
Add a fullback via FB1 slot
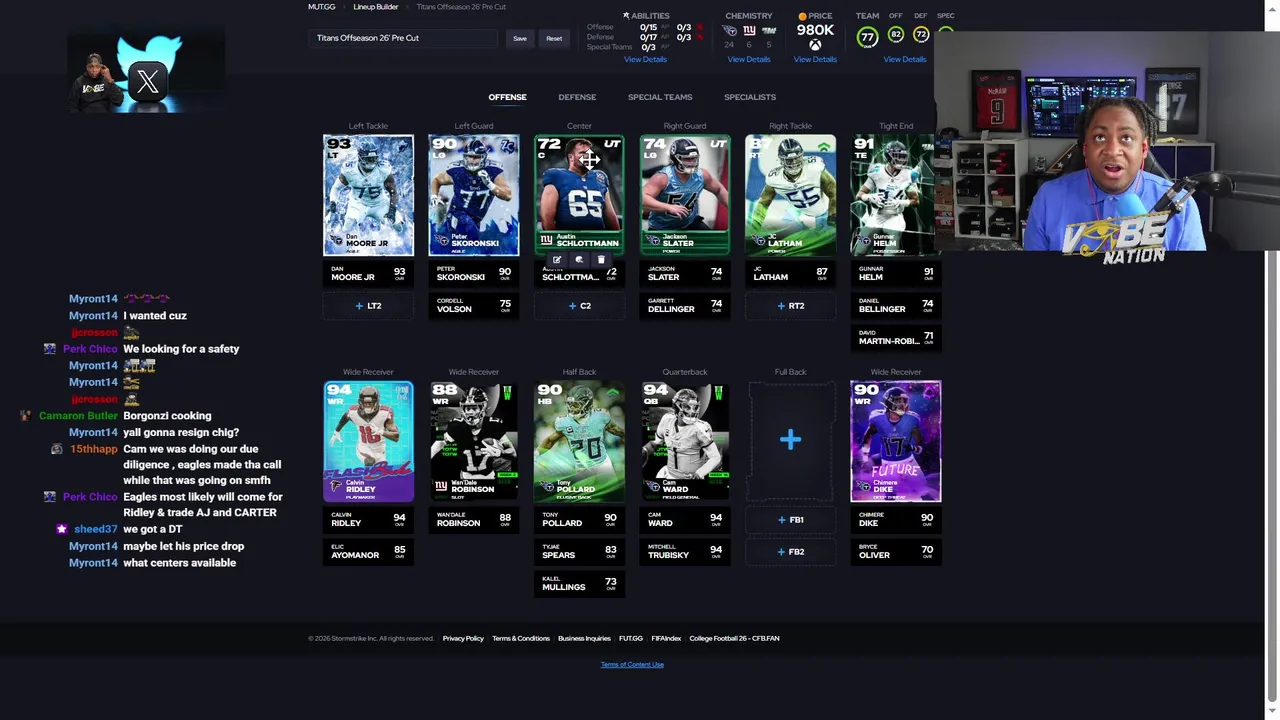790,520
